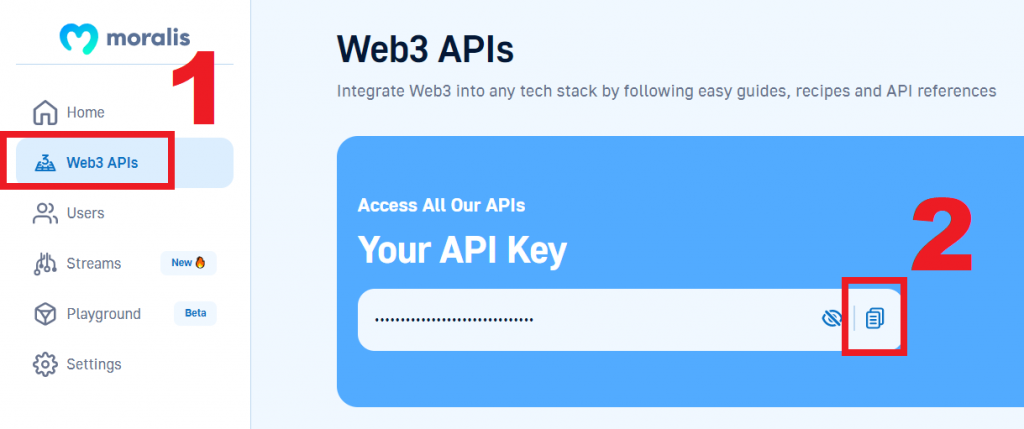
Task: Click the New badge beside Streams
Action: pos(189,263)
